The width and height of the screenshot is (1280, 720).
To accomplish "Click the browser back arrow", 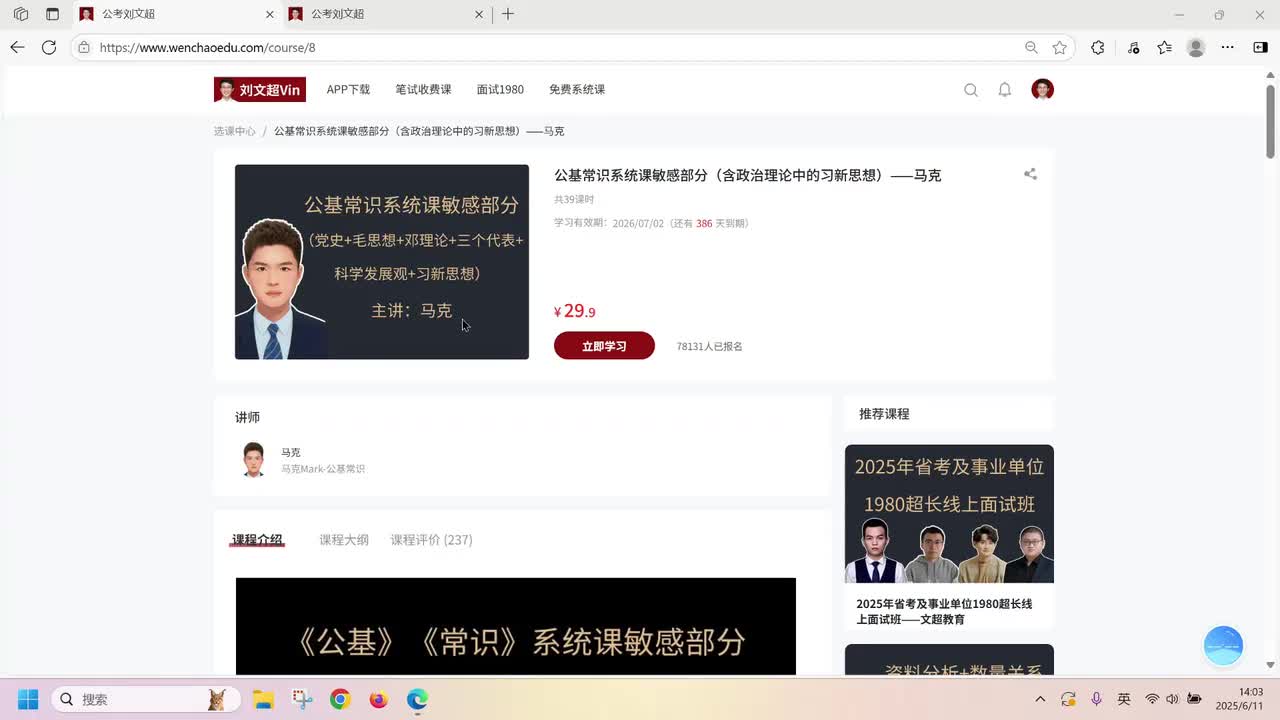I will point(17,47).
